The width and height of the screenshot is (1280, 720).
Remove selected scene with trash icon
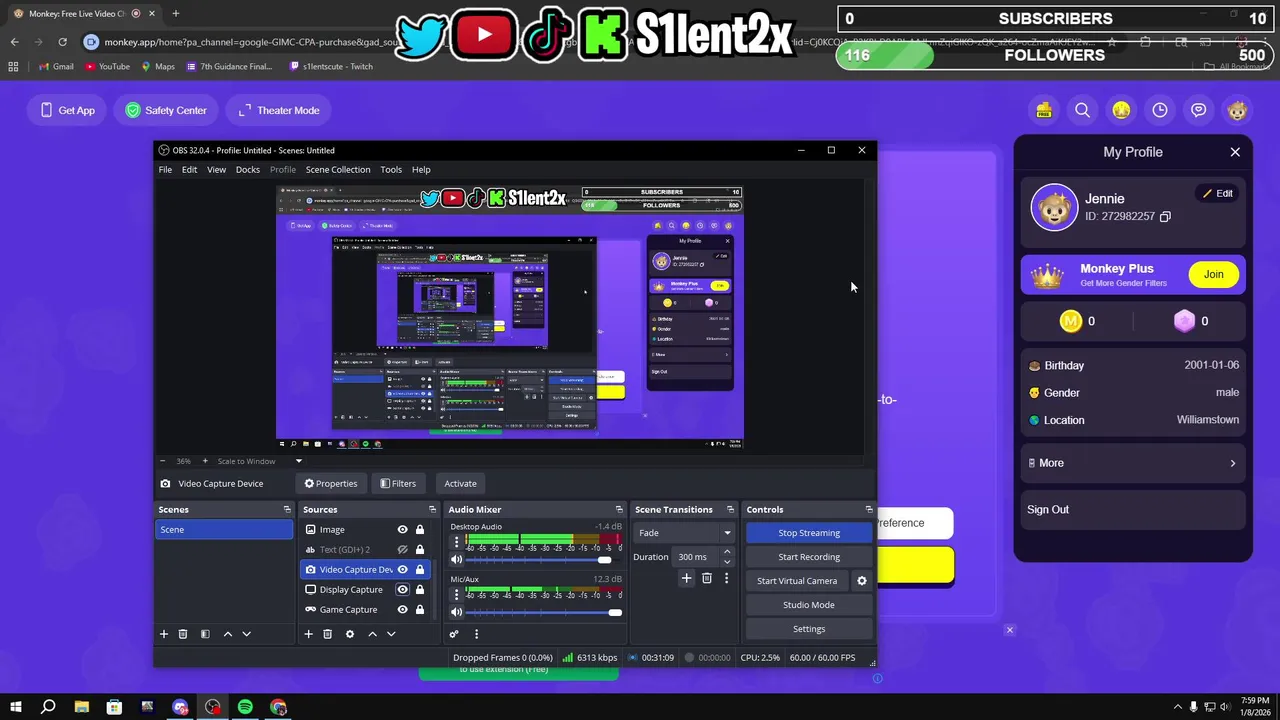pyautogui.click(x=183, y=634)
